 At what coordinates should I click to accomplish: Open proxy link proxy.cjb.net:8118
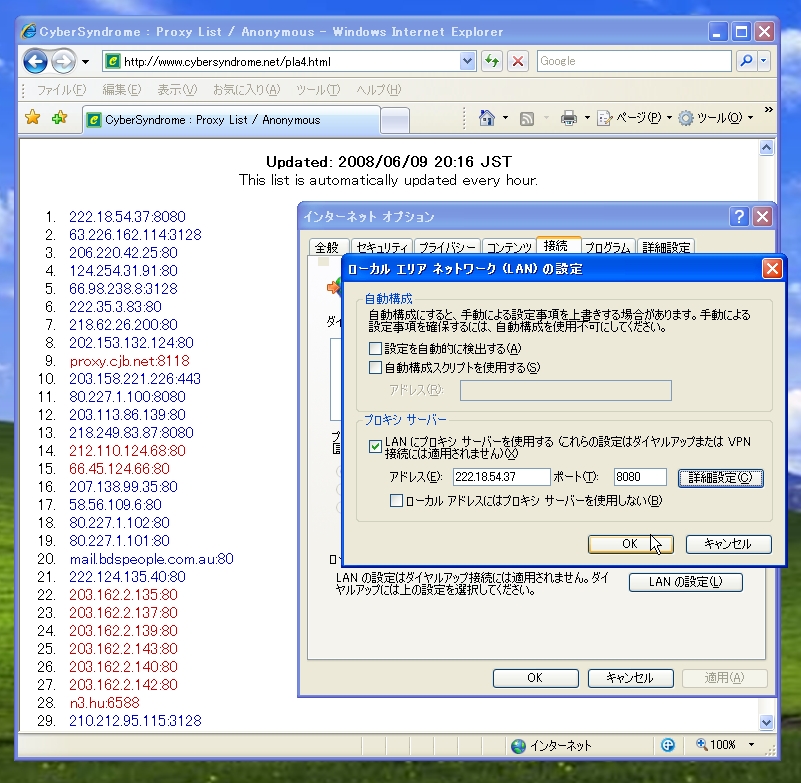[130, 361]
